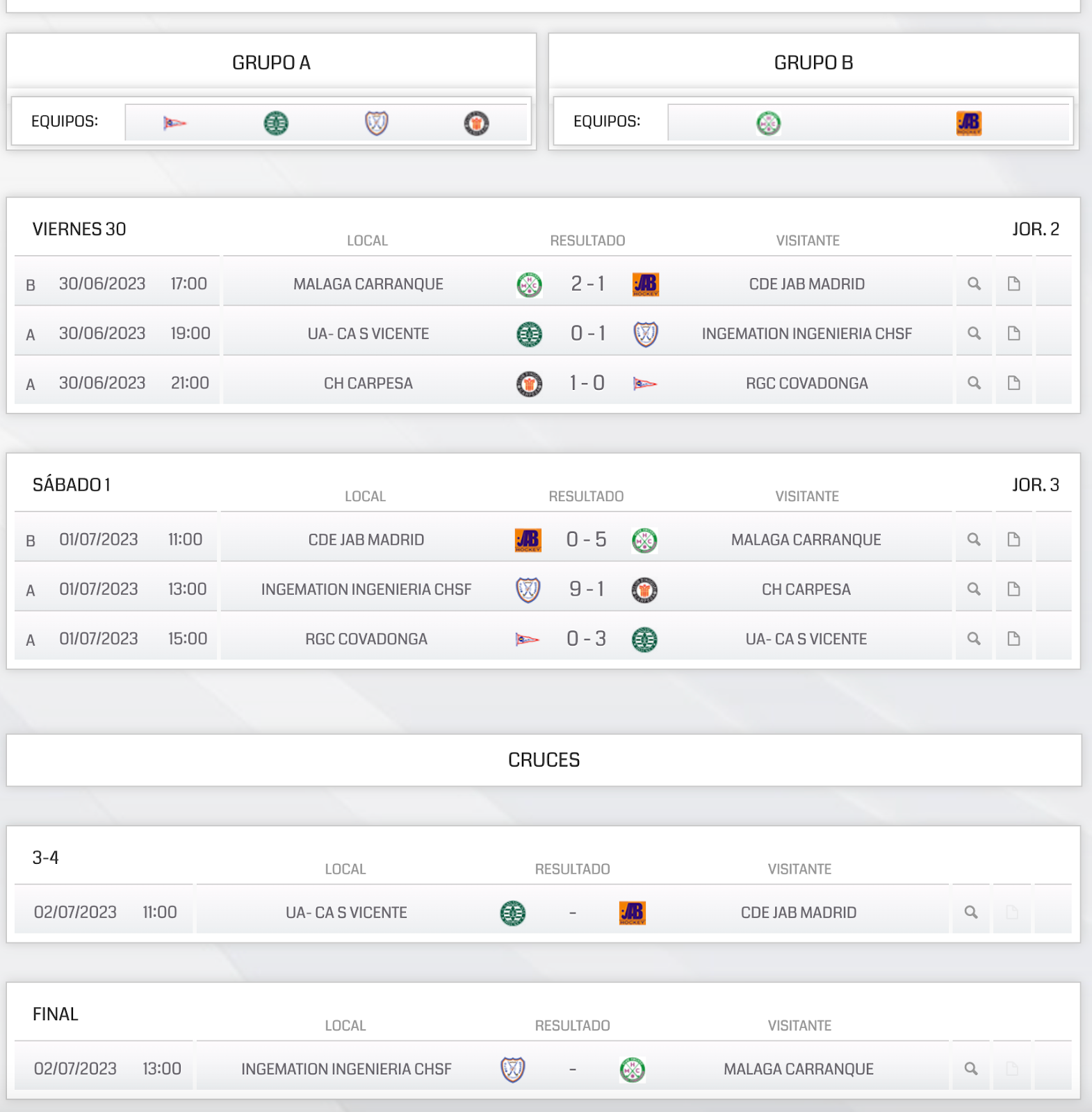Click CDE JAB MADRID visitor in 3-4 match

pos(799,913)
